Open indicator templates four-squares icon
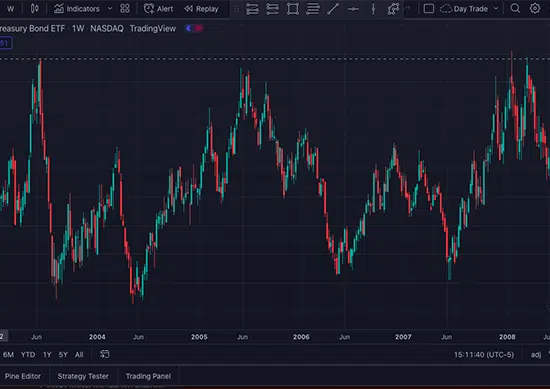550x389 pixels. tap(125, 8)
